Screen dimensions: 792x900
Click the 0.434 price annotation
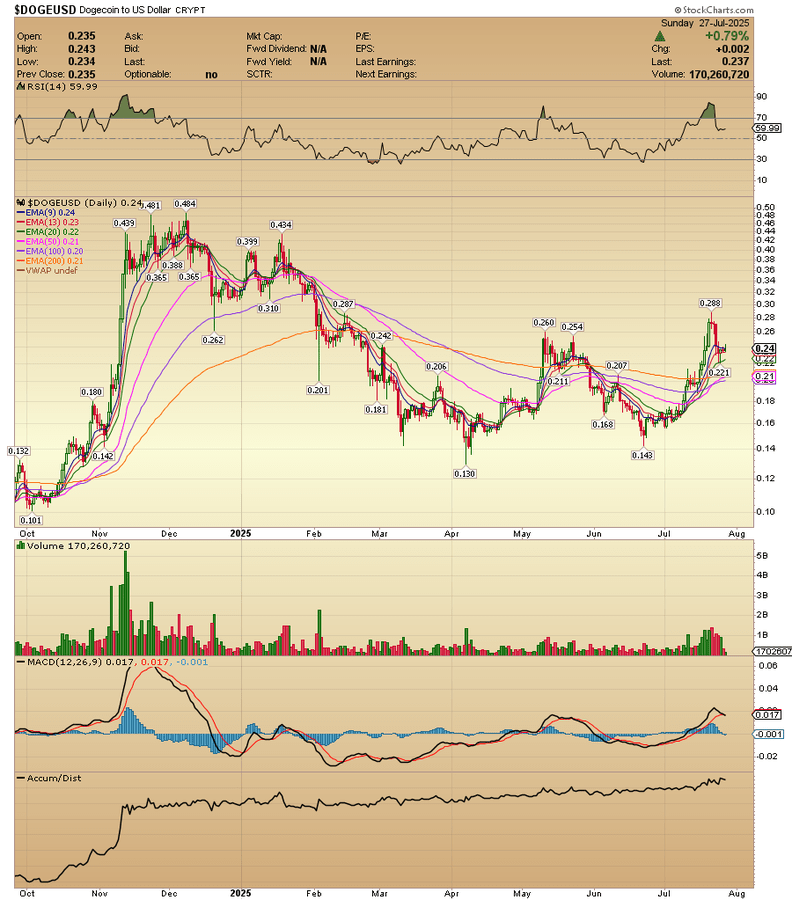pos(281,225)
